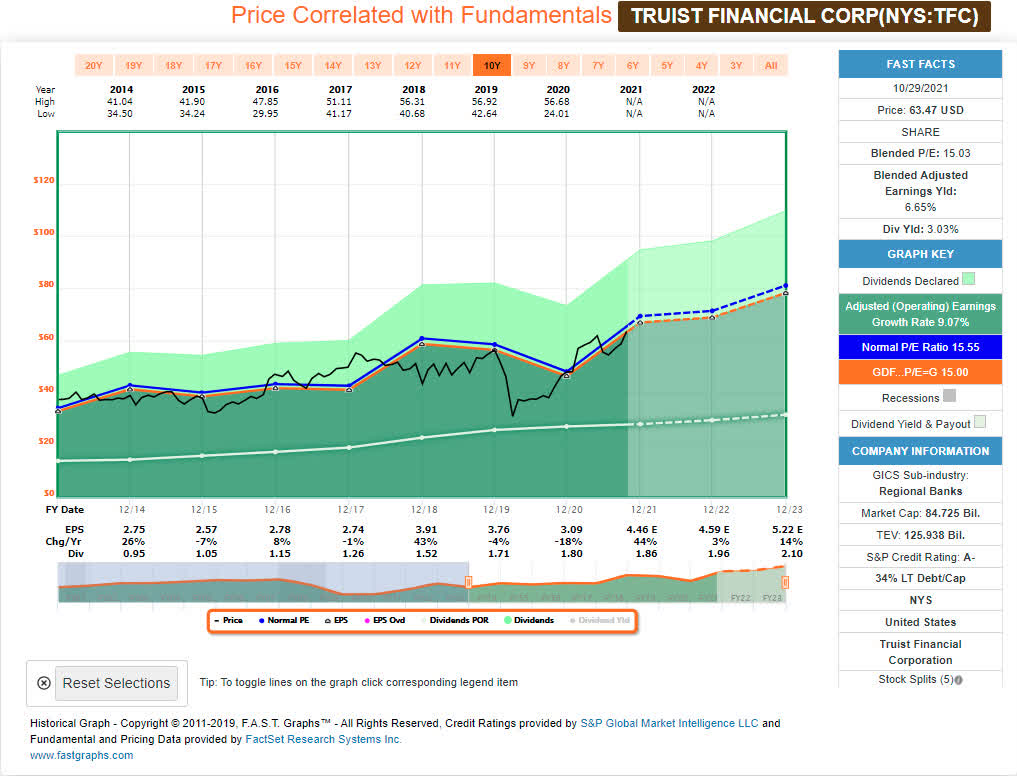The width and height of the screenshot is (1017, 776).
Task: Click the Stock Splits (5) text
Action: (x=916, y=679)
